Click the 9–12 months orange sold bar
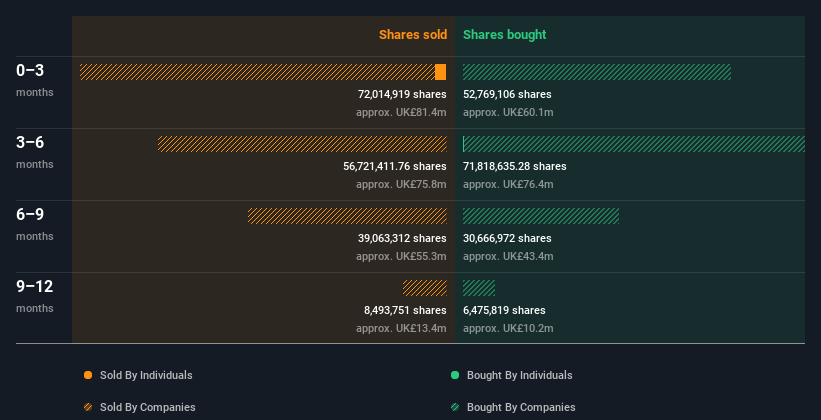 [425, 288]
